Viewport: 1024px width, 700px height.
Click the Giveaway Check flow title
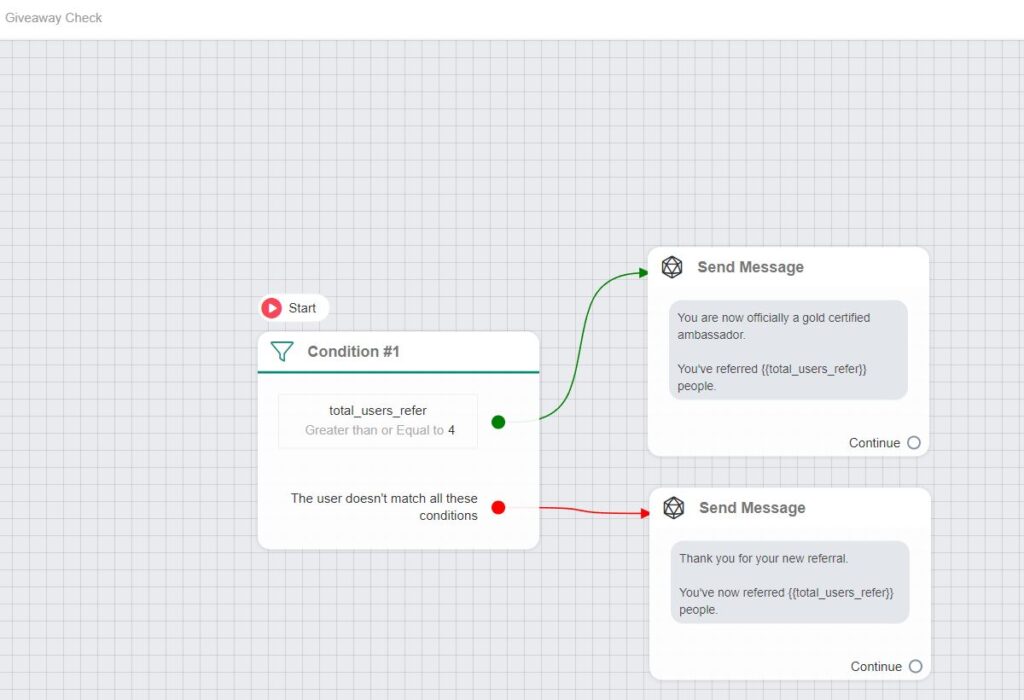pos(54,18)
